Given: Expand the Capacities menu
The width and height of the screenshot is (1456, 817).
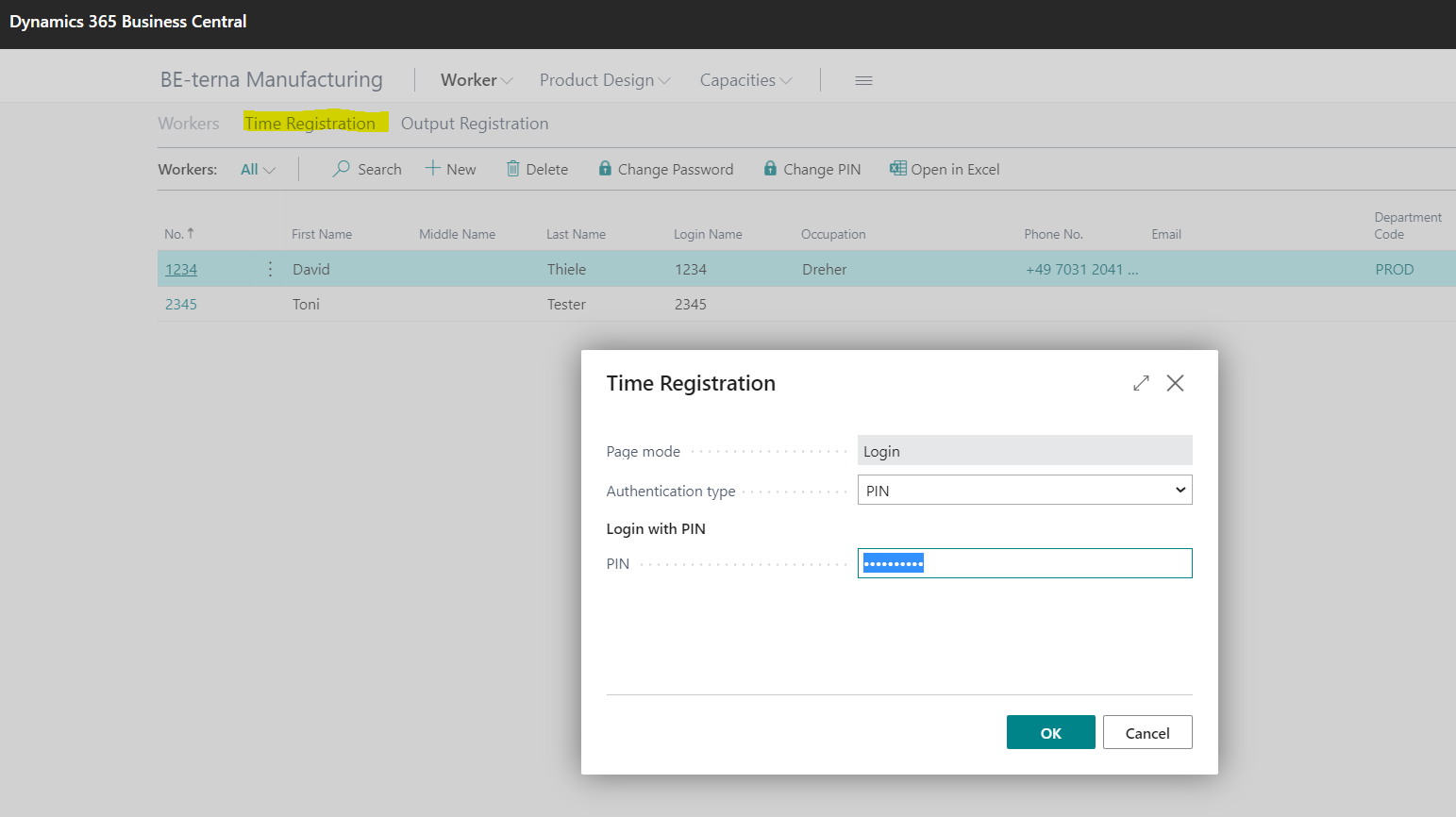Looking at the screenshot, I should coord(745,80).
